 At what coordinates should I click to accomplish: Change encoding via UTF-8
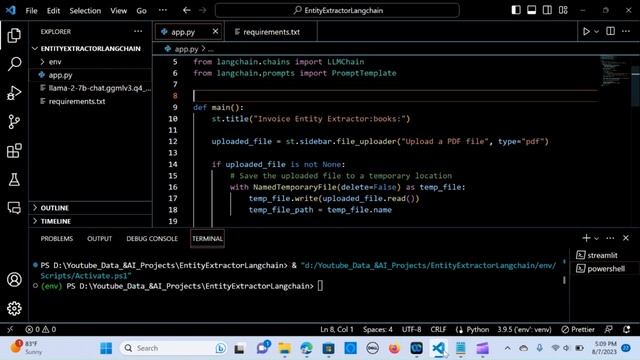[411, 329]
